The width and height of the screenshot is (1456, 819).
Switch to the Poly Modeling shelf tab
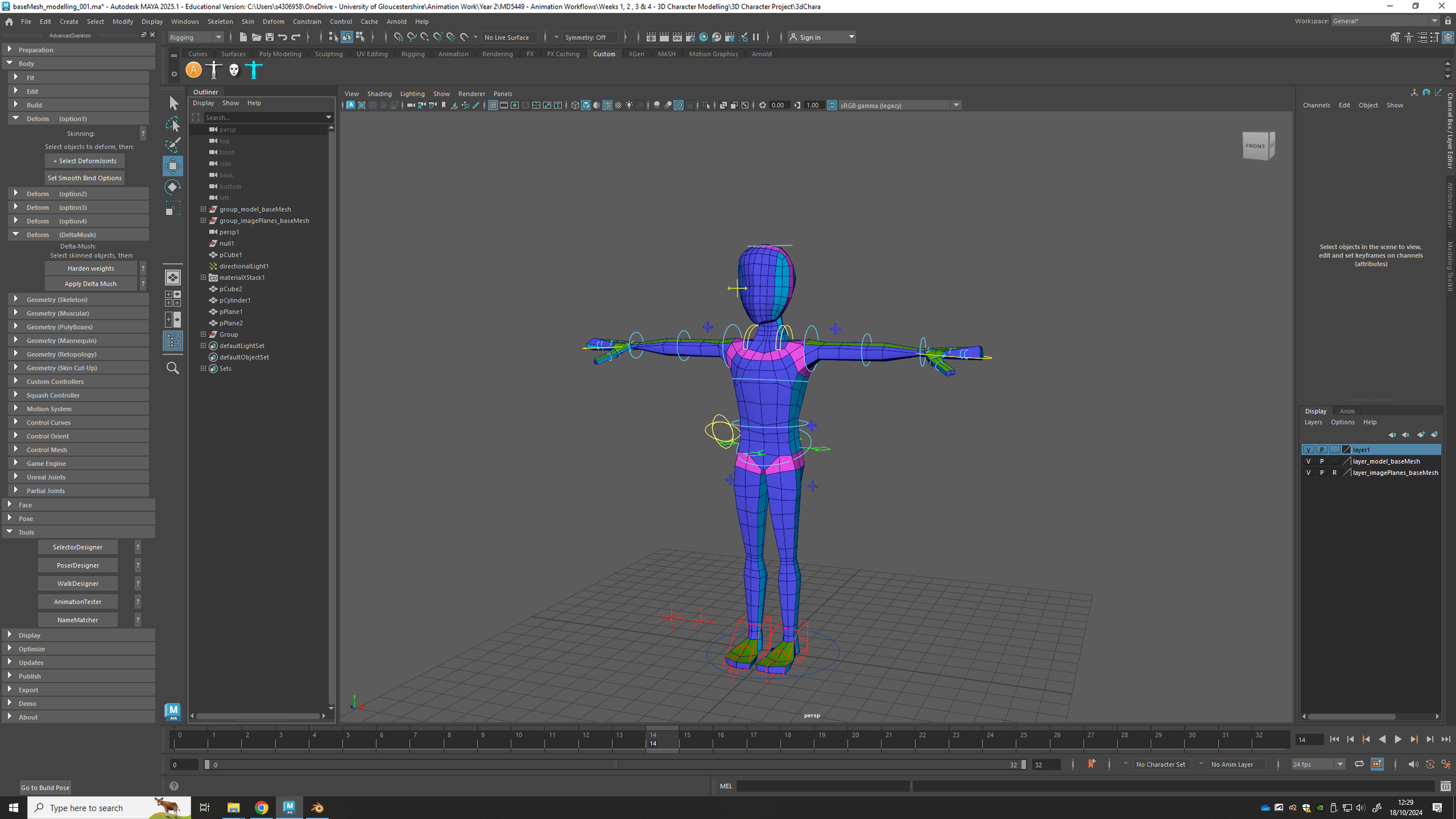click(x=280, y=54)
